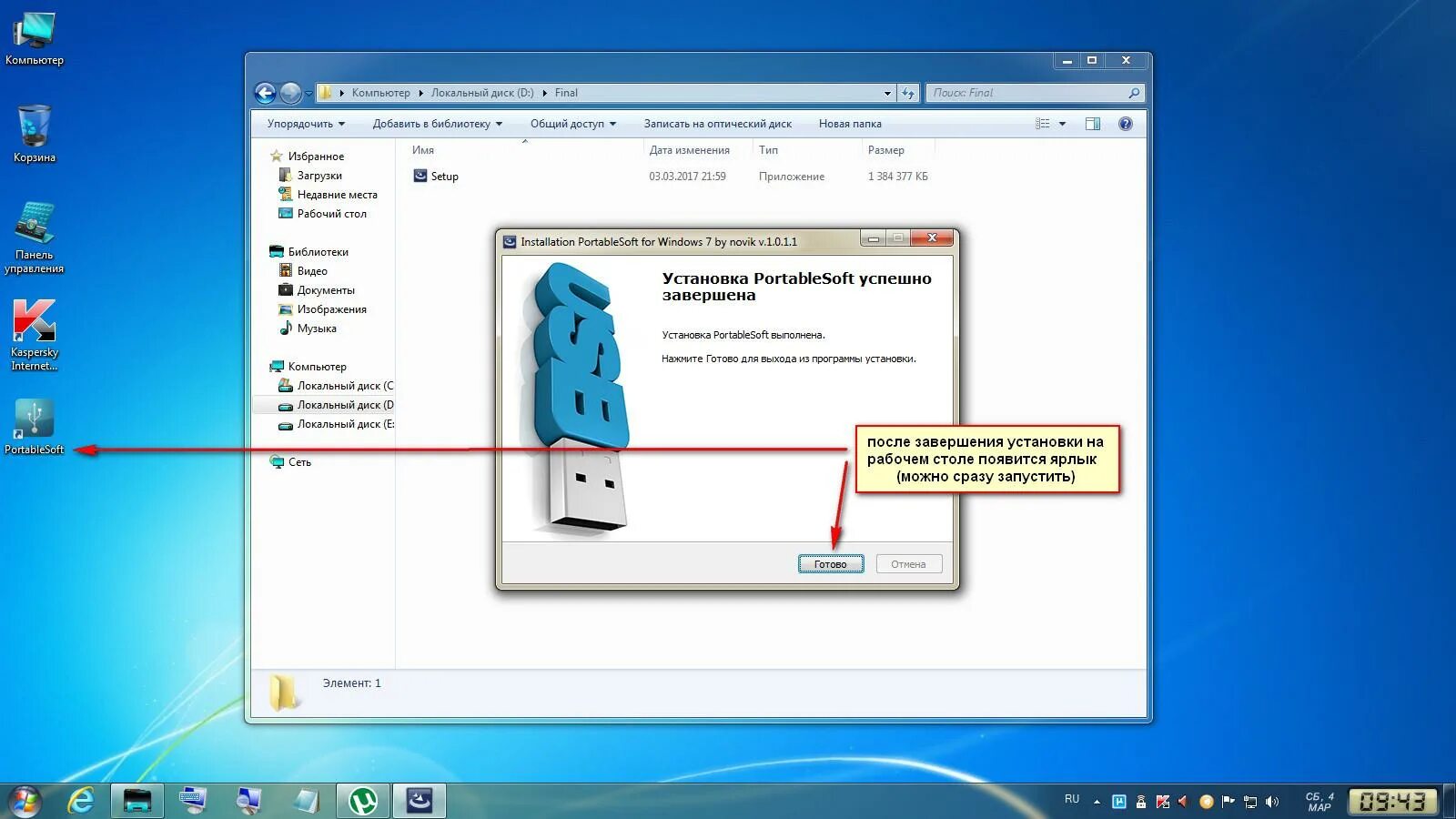Click the search magnifier icon in Explorer

(x=1133, y=93)
